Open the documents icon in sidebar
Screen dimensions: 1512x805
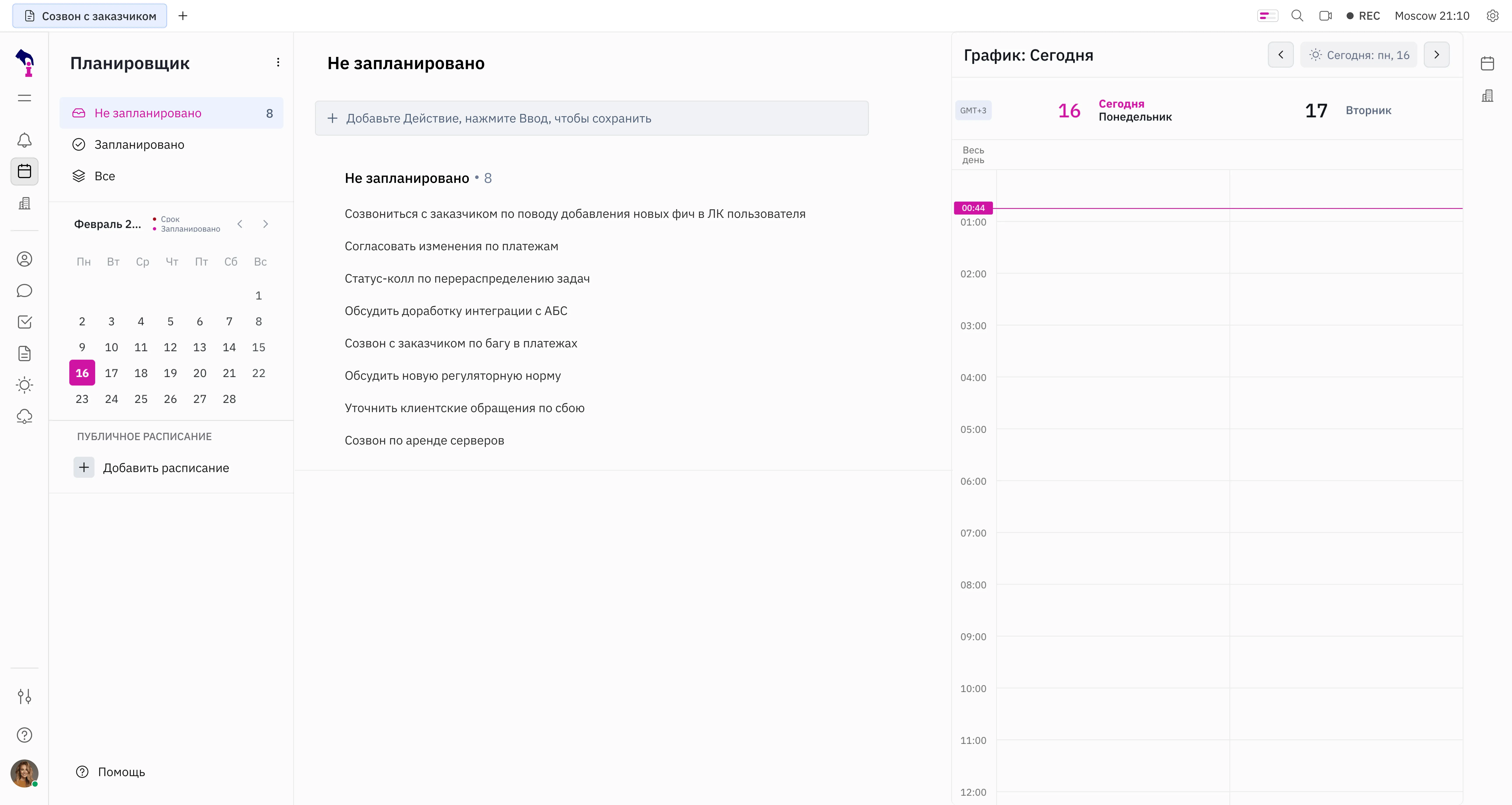point(24,353)
